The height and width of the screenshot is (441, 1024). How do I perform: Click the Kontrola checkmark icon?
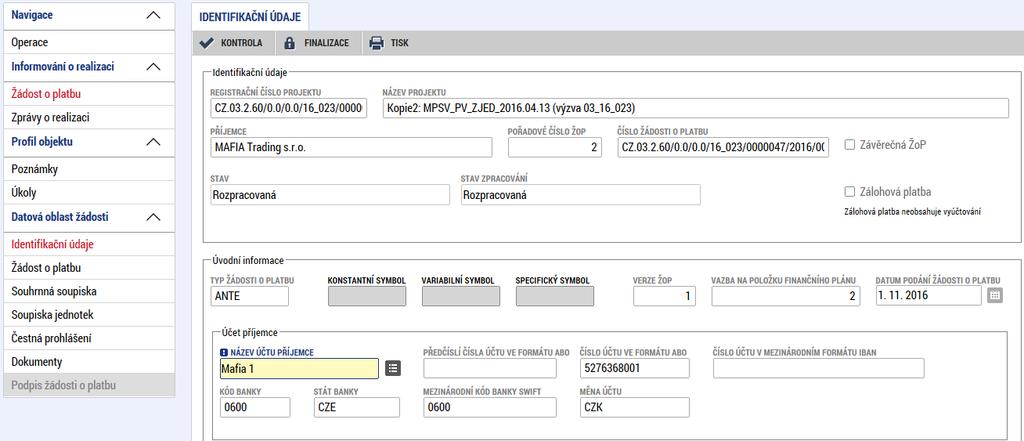point(206,43)
